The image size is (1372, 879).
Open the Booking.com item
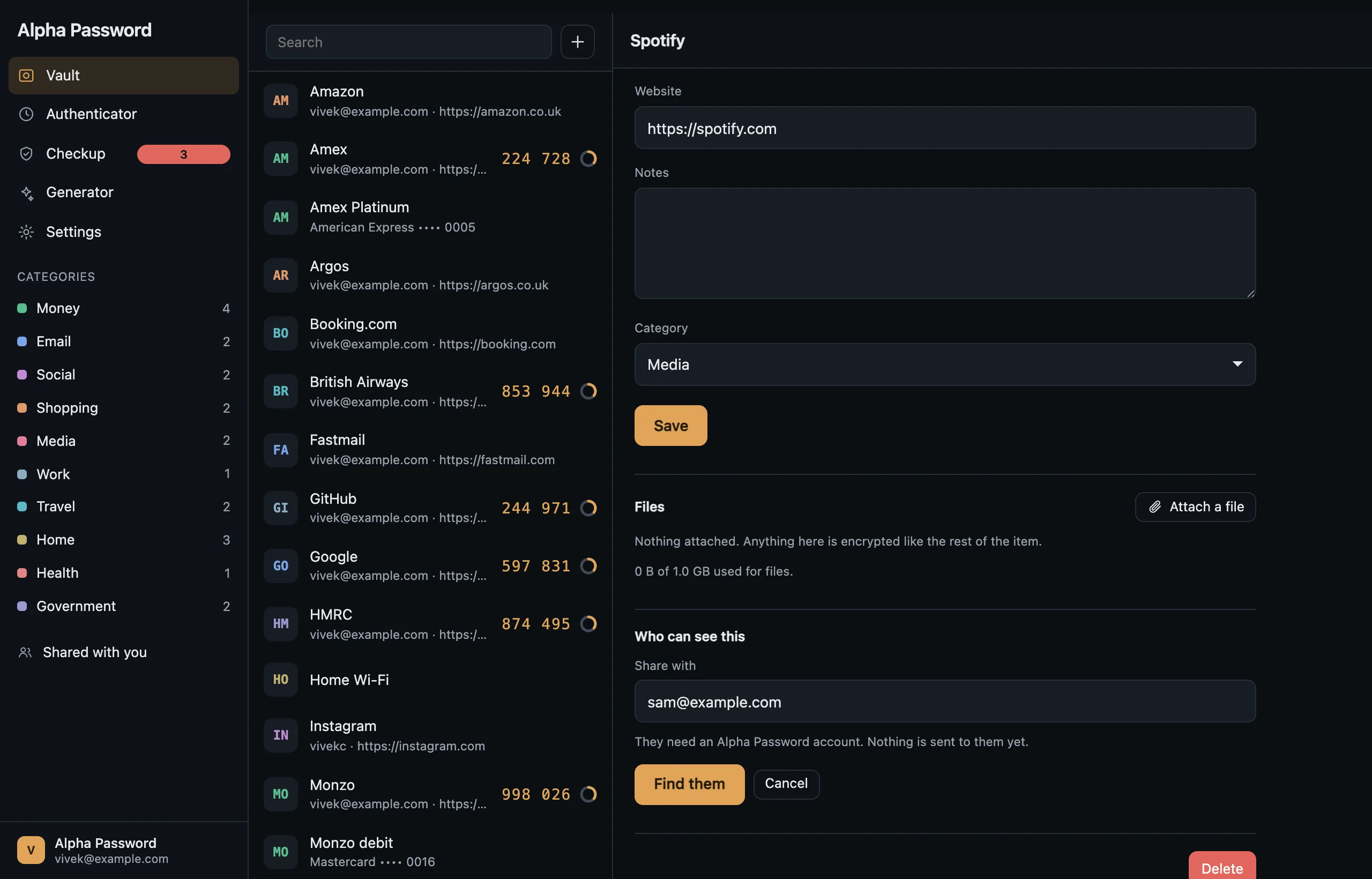pyautogui.click(x=430, y=333)
